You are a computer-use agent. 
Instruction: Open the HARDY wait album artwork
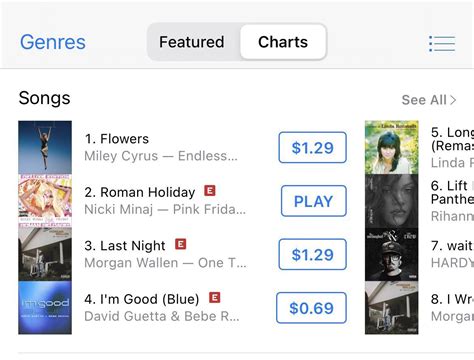coord(392,254)
